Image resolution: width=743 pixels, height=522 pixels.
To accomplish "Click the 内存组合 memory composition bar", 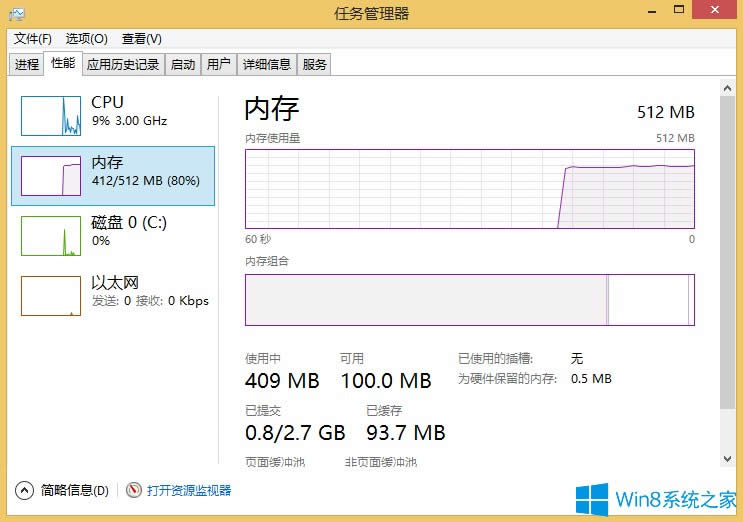I will 469,299.
